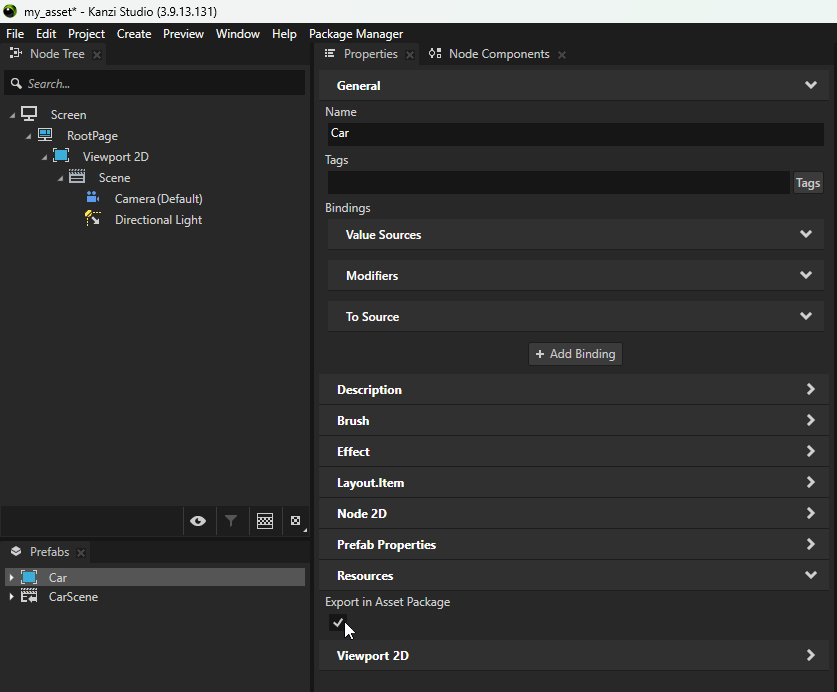Click the RootPage node icon

click(45, 135)
